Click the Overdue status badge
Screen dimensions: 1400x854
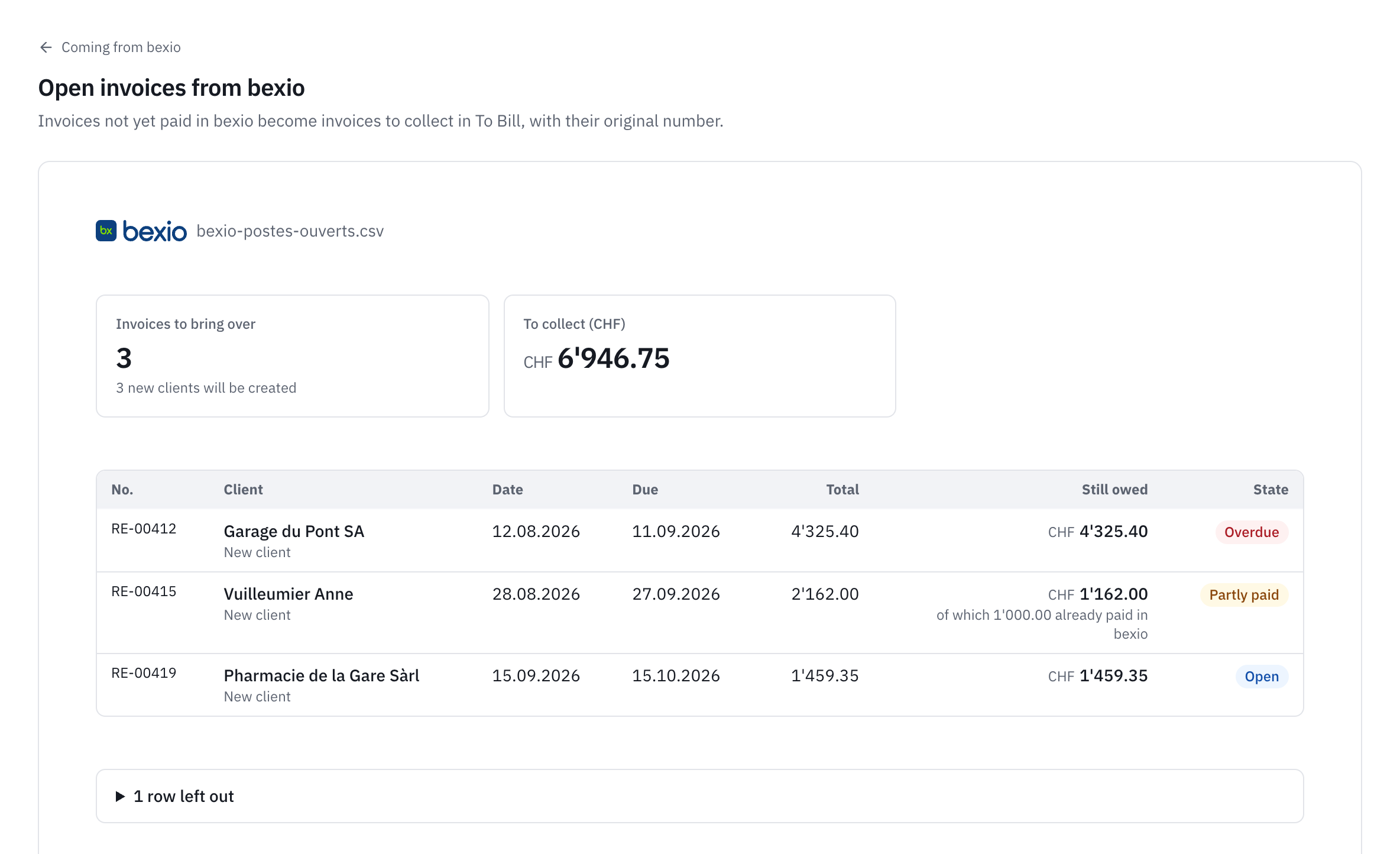[x=1252, y=532]
